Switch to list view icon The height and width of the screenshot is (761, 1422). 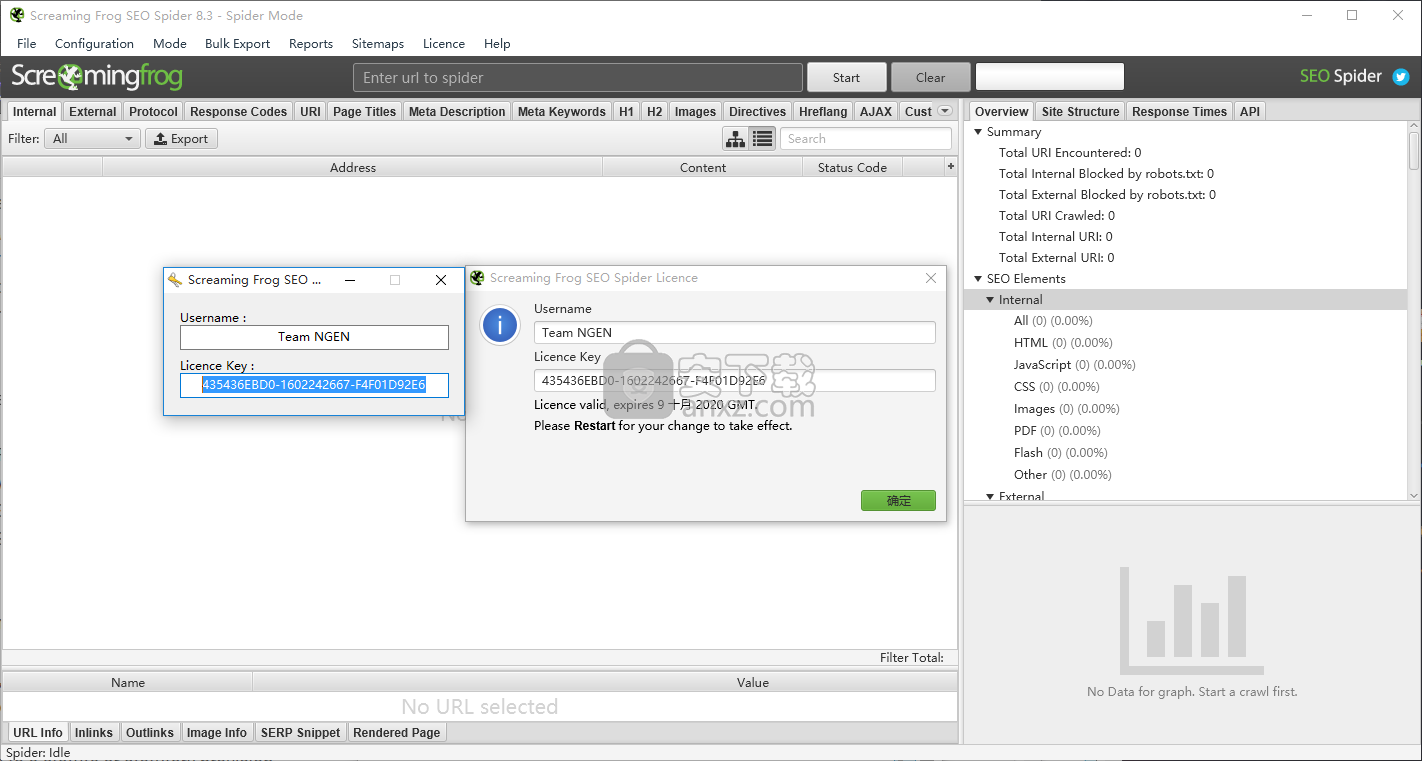tap(762, 139)
